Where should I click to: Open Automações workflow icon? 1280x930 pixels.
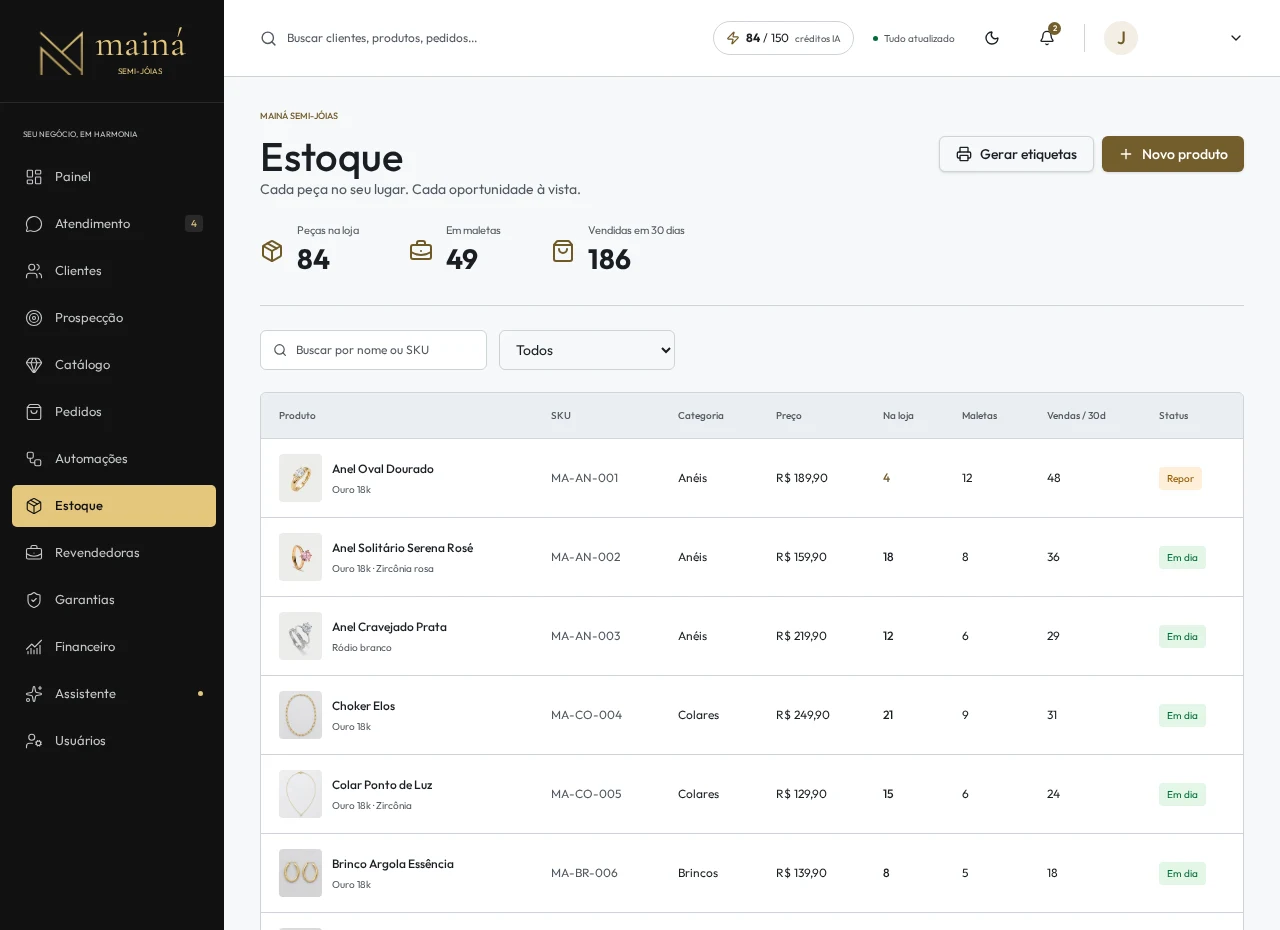pyautogui.click(x=34, y=459)
